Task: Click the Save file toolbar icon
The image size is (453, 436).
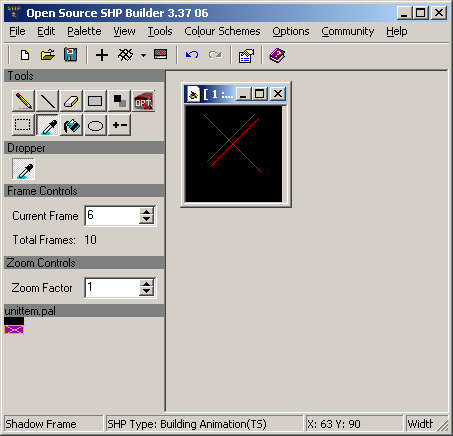Action: 70,55
